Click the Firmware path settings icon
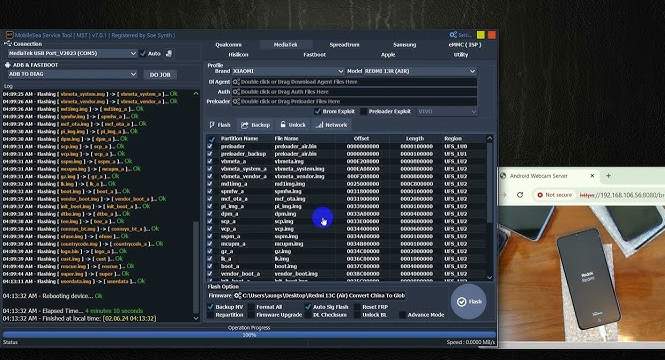 point(238,296)
